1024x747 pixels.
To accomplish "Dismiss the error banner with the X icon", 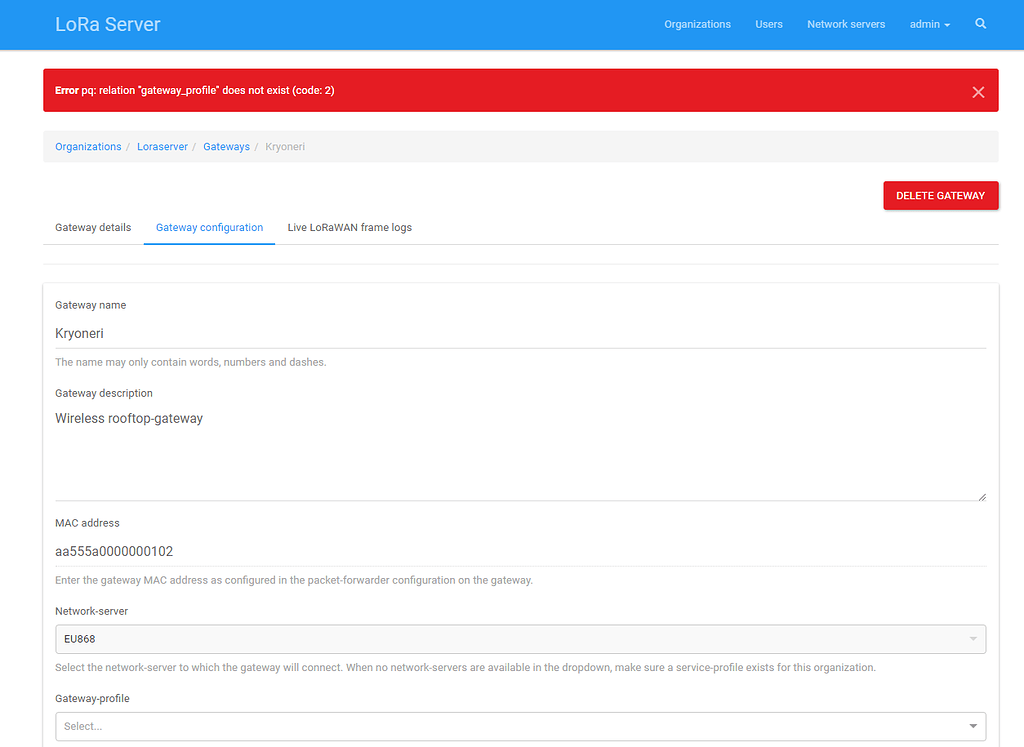I will [x=978, y=91].
